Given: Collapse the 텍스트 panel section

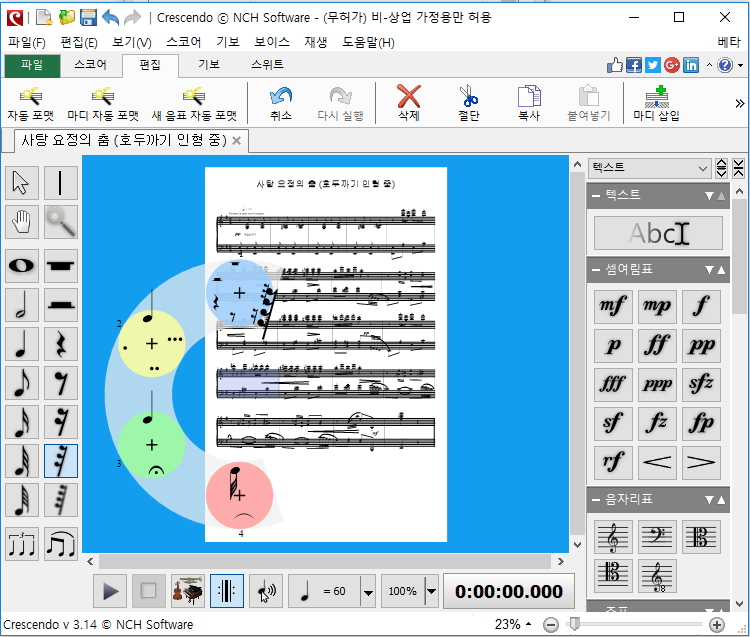Looking at the screenshot, I should pyautogui.click(x=596, y=195).
